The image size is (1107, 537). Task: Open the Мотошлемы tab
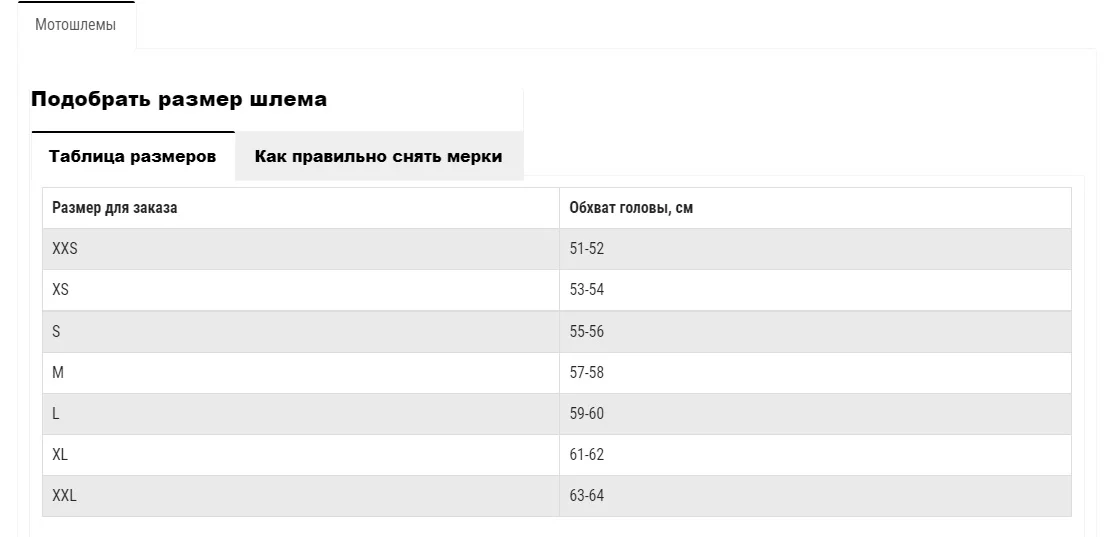click(x=76, y=25)
